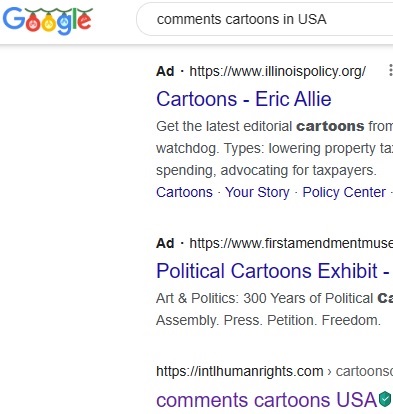This screenshot has width=393, height=414.
Task: Click the Eric Allie ad description text
Action: click(274, 148)
